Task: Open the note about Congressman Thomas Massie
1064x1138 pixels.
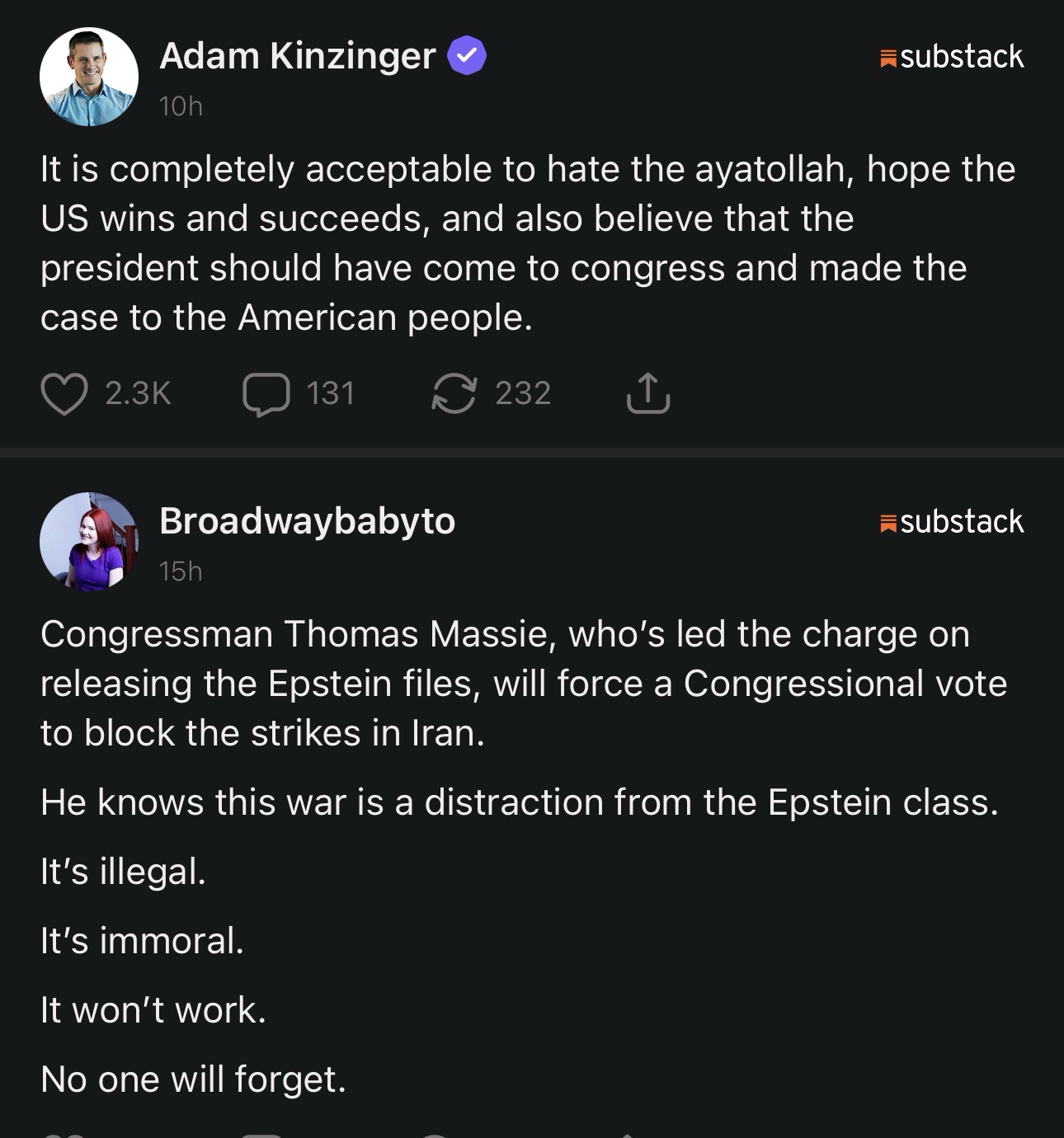Action: tap(524, 684)
